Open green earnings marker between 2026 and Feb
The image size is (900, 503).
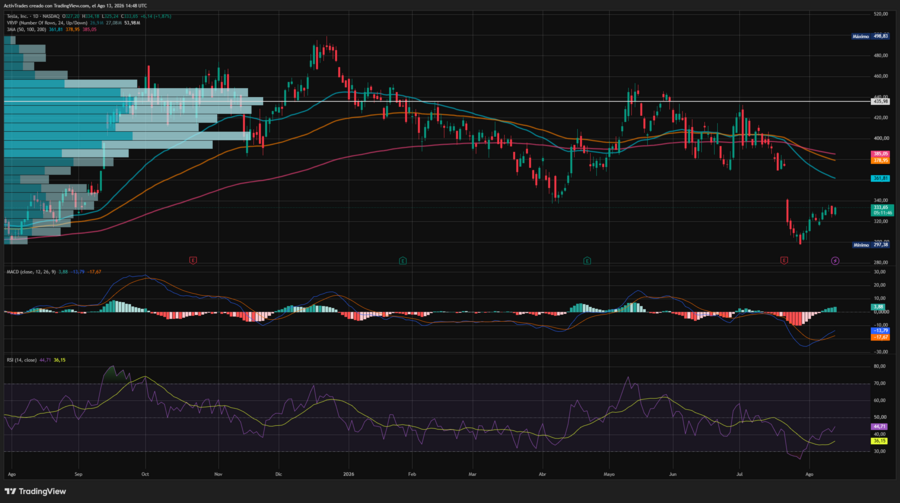[403, 261]
